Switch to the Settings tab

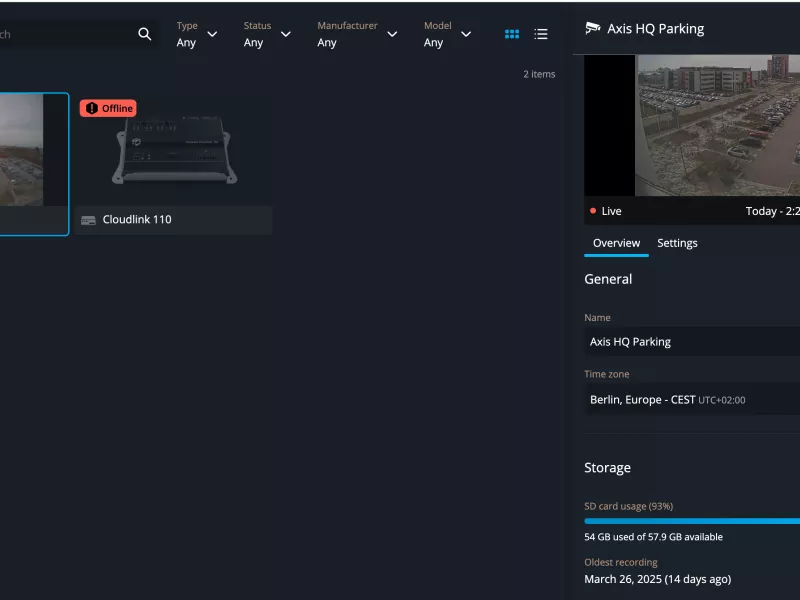(x=677, y=243)
